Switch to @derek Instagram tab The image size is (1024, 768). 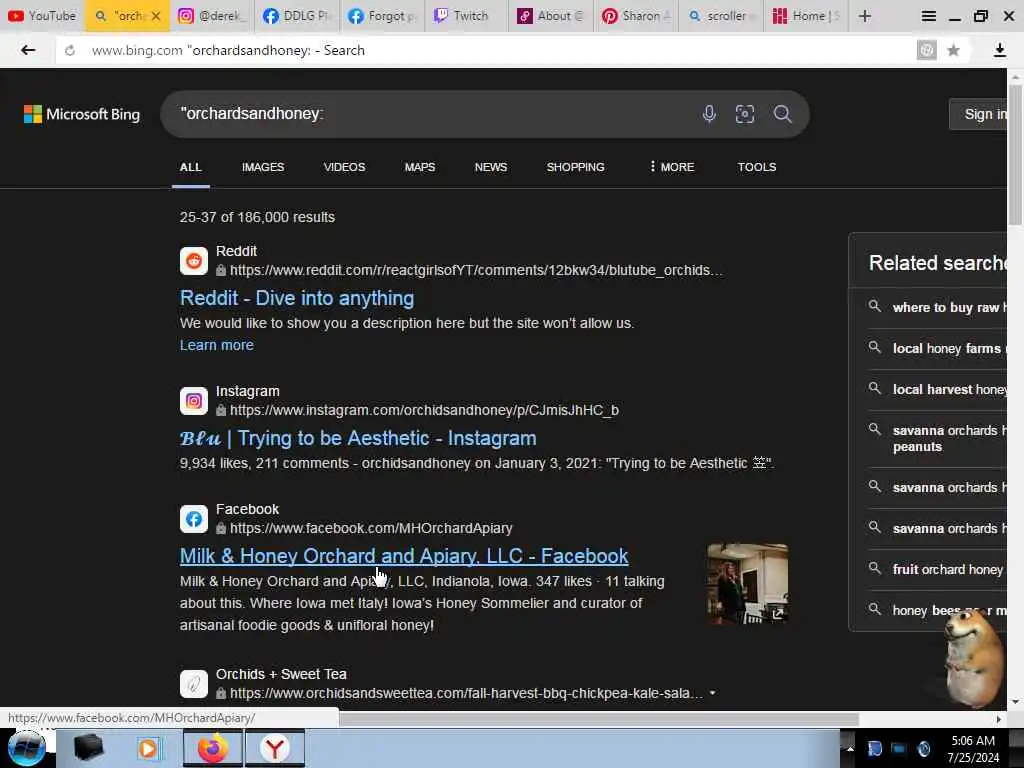point(212,16)
